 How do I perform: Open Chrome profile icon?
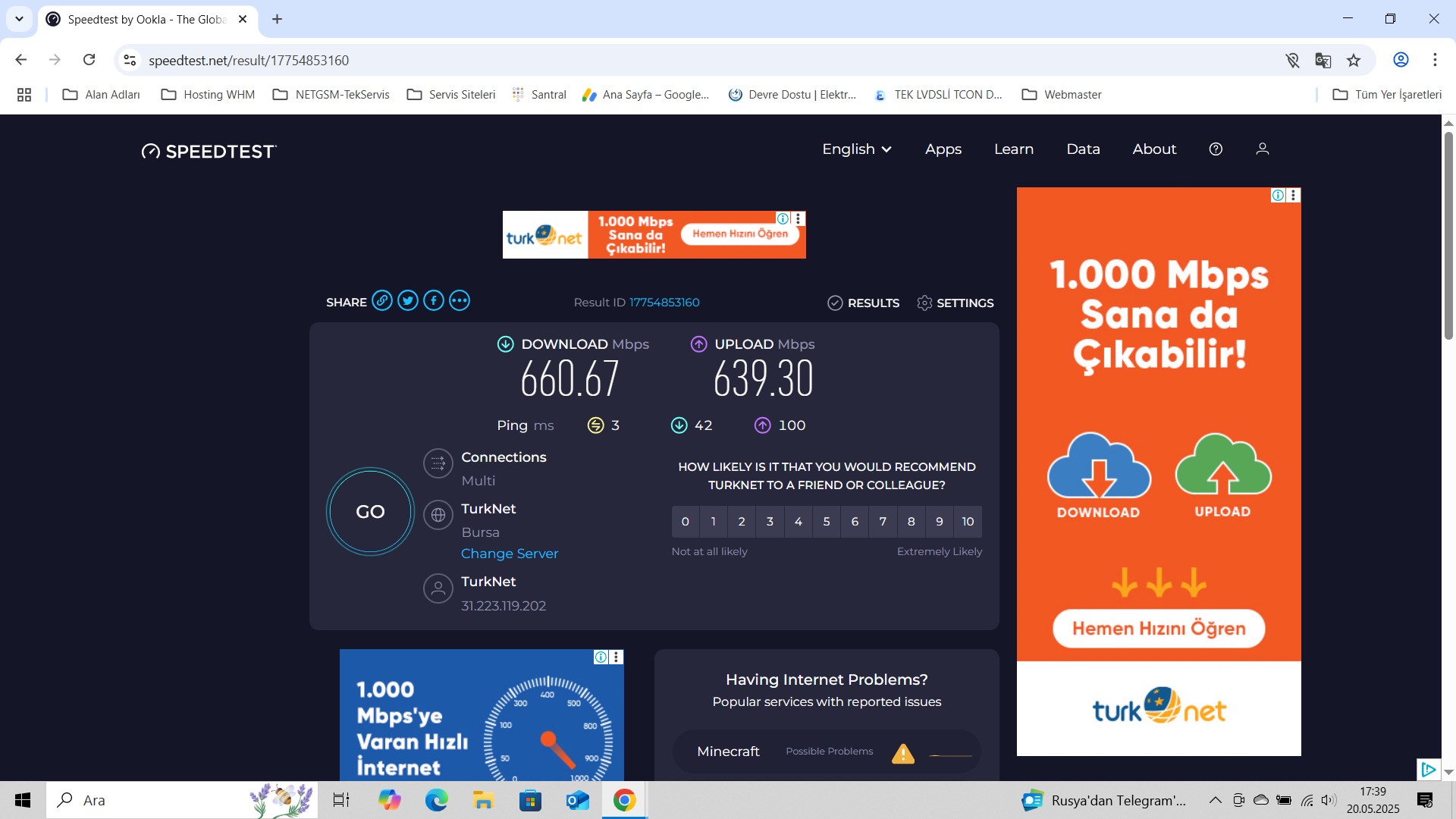click(1401, 60)
